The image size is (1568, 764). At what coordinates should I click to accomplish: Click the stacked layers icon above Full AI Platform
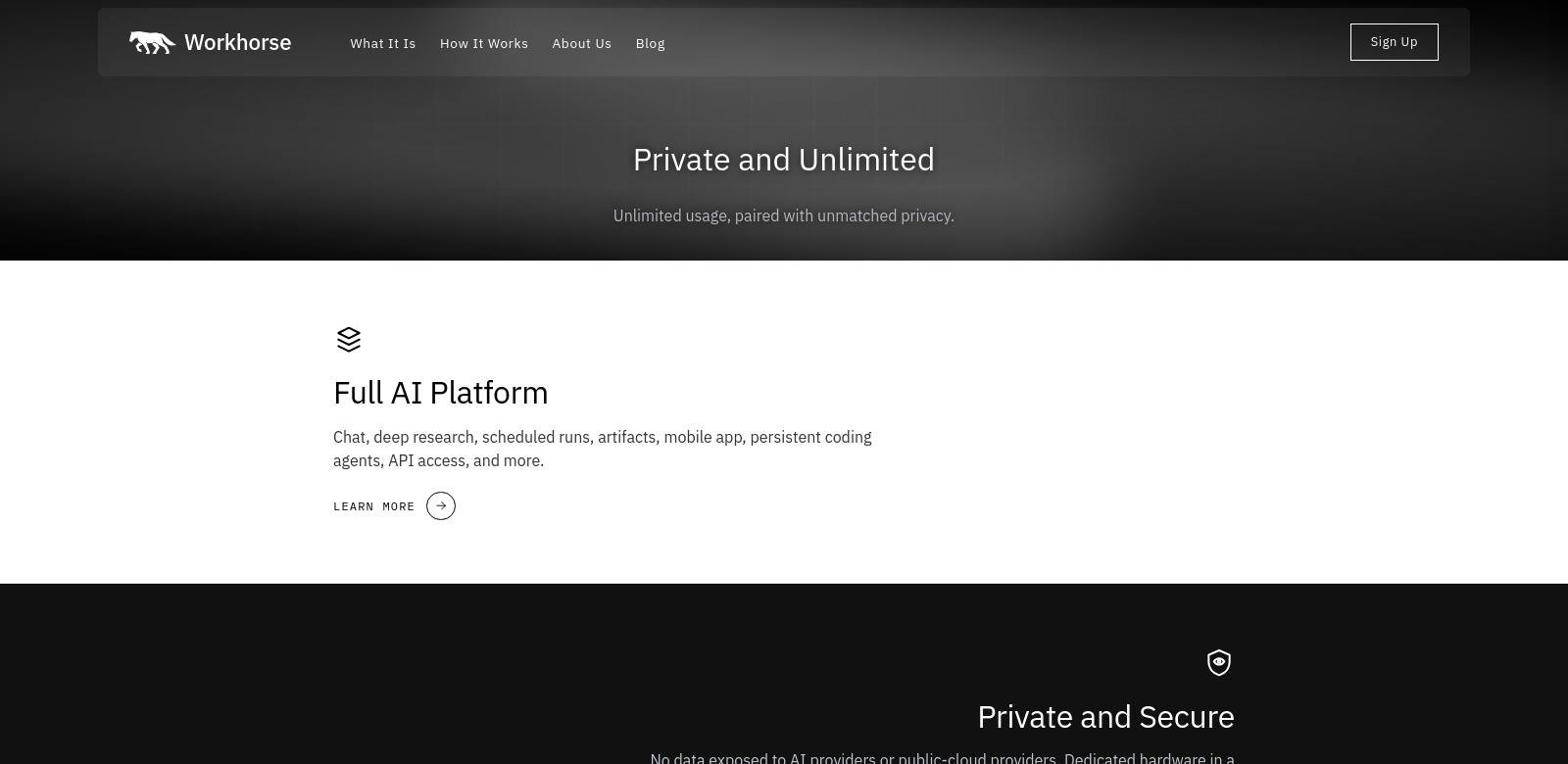[x=349, y=340]
